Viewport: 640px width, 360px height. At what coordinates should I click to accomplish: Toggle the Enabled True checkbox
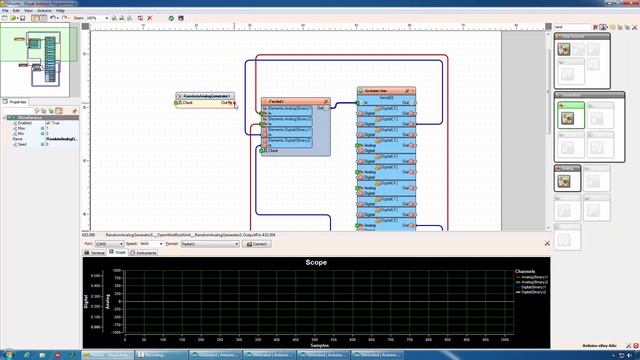point(48,123)
